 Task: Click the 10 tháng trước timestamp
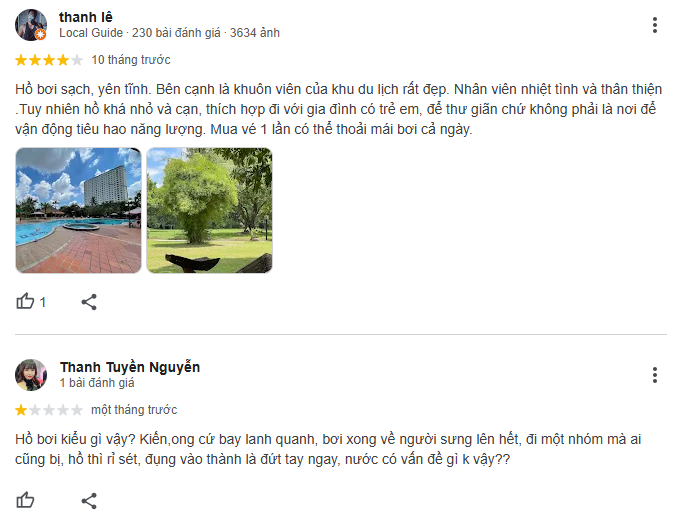pyautogui.click(x=131, y=60)
